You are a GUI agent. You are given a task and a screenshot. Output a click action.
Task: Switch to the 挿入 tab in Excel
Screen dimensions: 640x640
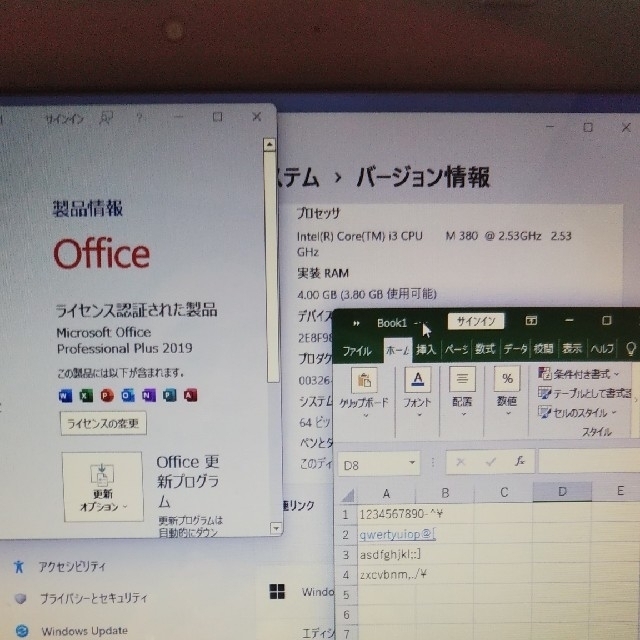(426, 349)
